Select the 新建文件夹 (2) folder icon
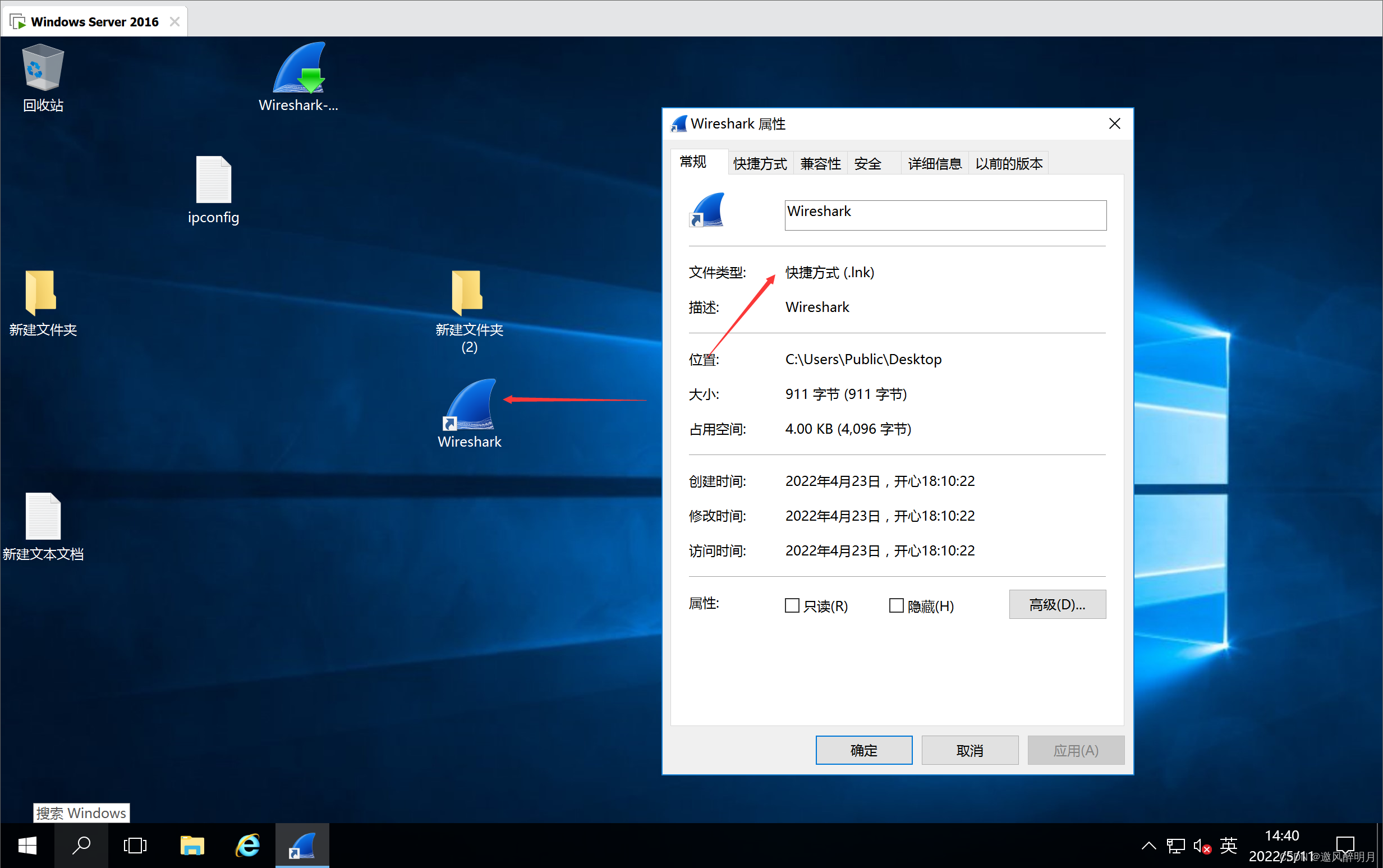 pyautogui.click(x=469, y=311)
